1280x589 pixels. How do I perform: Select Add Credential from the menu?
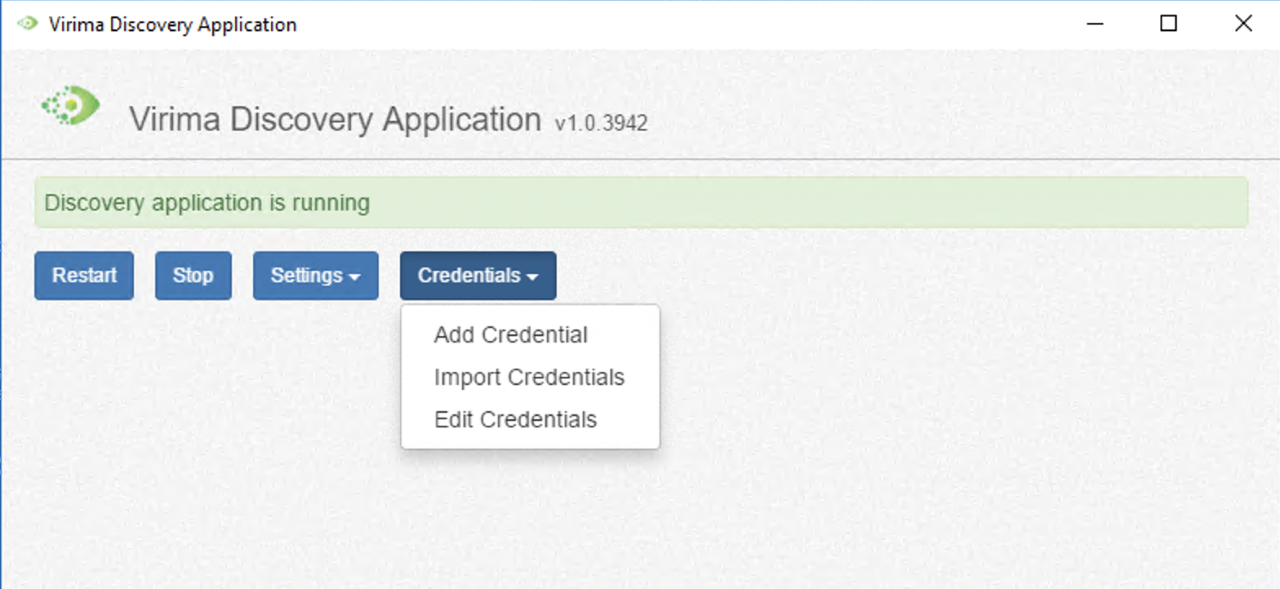click(x=510, y=335)
